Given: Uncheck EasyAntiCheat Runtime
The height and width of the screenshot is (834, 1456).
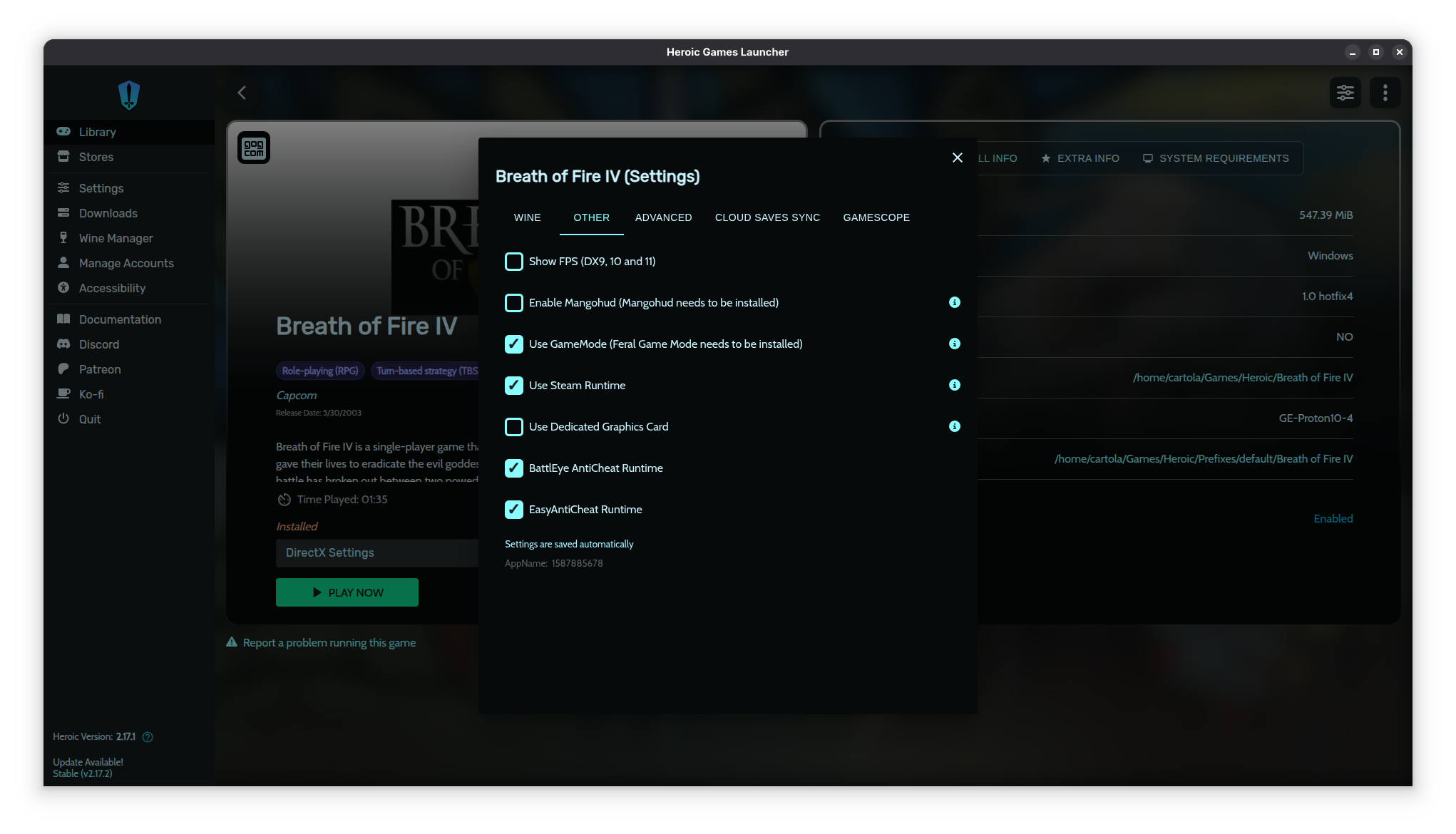Looking at the screenshot, I should coord(514,510).
